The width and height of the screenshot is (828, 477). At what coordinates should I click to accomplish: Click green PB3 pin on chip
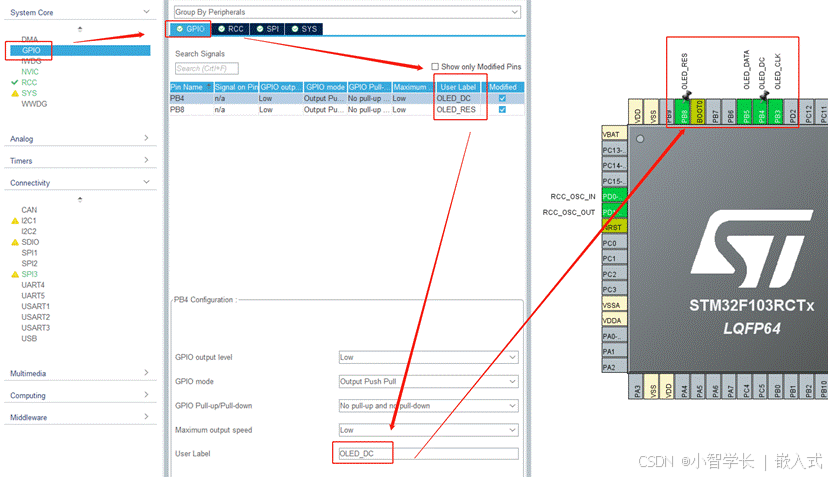(777, 112)
